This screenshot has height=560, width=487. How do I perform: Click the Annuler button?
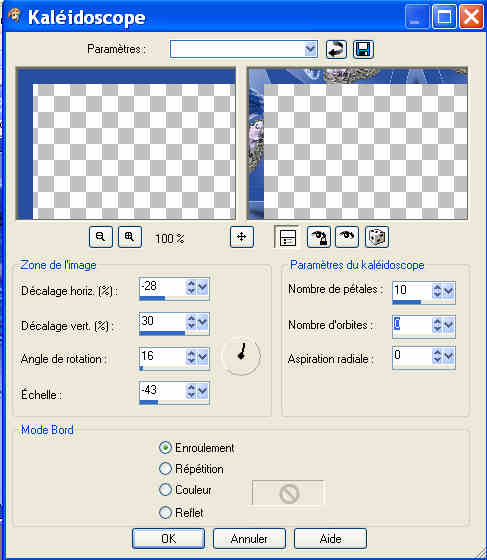tap(249, 539)
